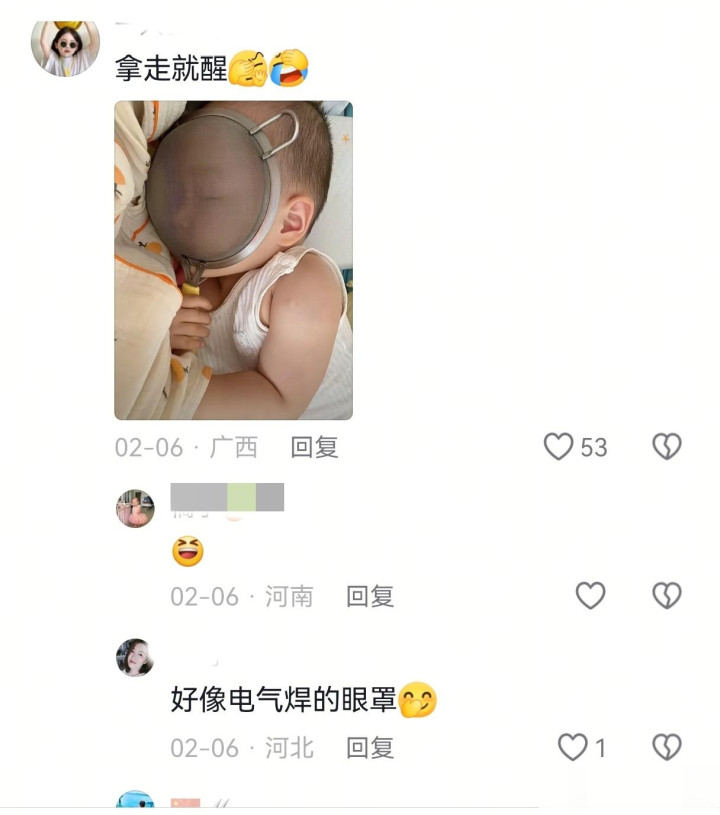Reply to the 河南 comment via 回复
The width and height of the screenshot is (720, 815).
370,596
